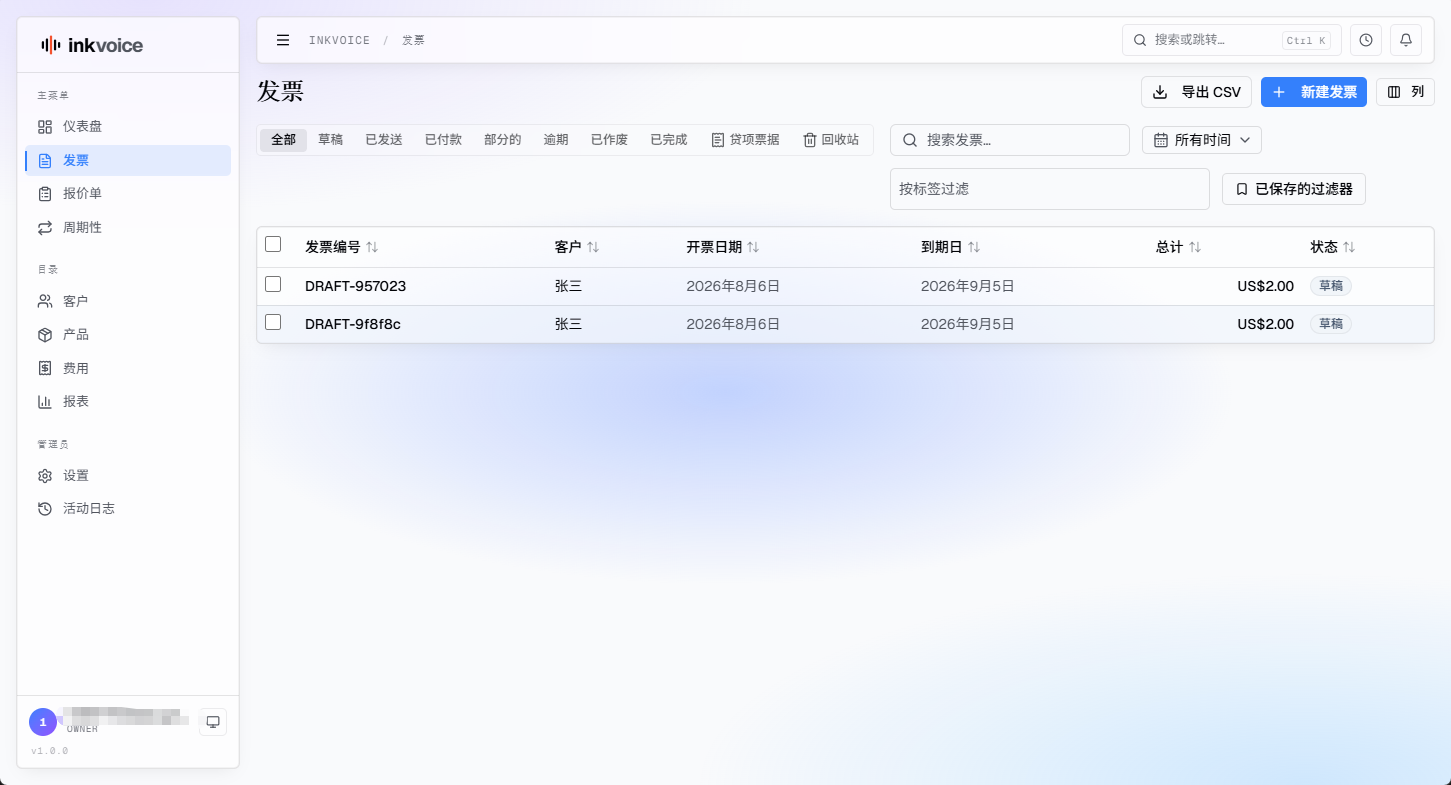1451x785 pixels.
Task: Toggle the sidebar hamburger menu
Action: click(283, 40)
